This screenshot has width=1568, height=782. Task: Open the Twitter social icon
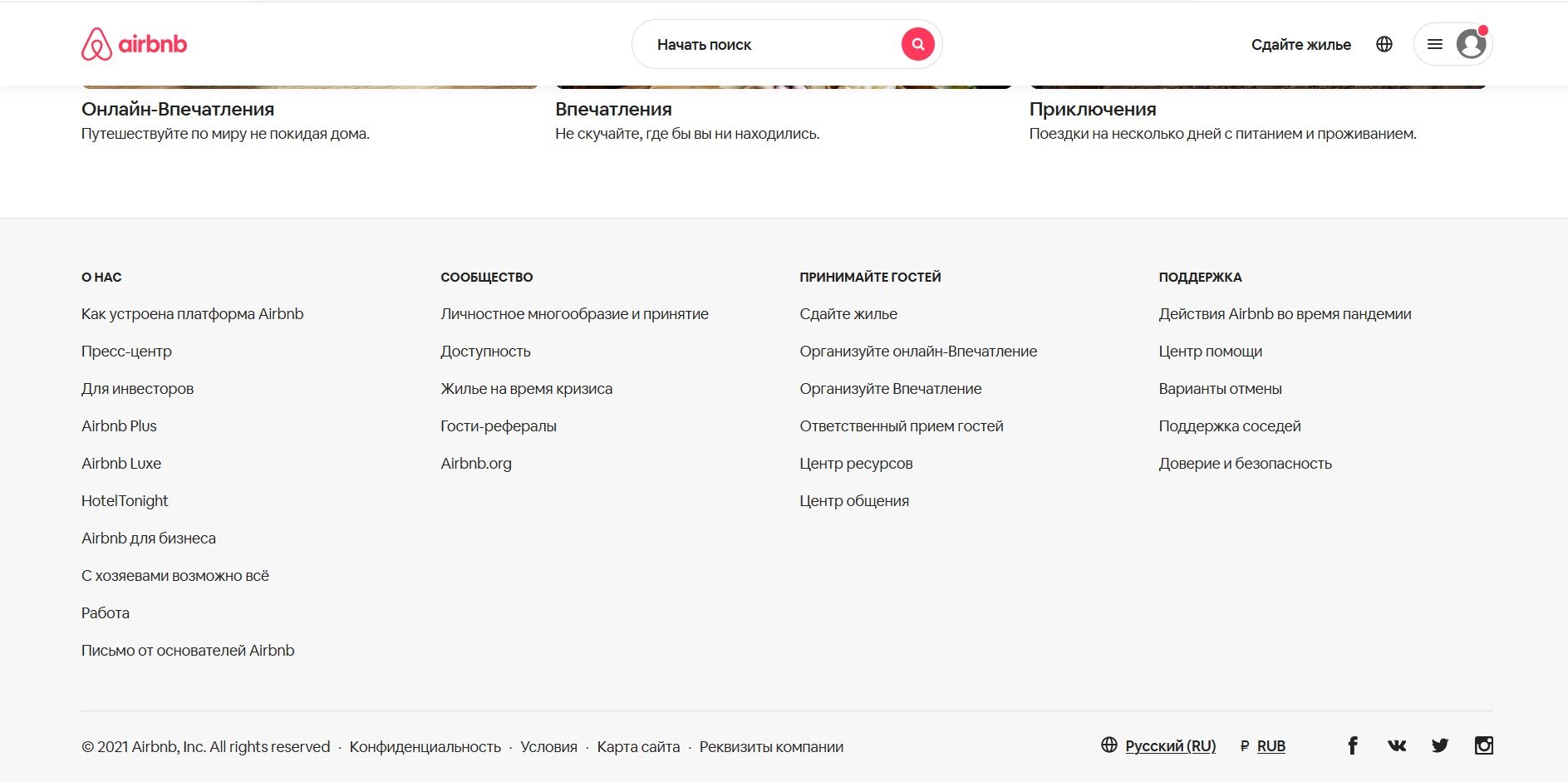1440,745
